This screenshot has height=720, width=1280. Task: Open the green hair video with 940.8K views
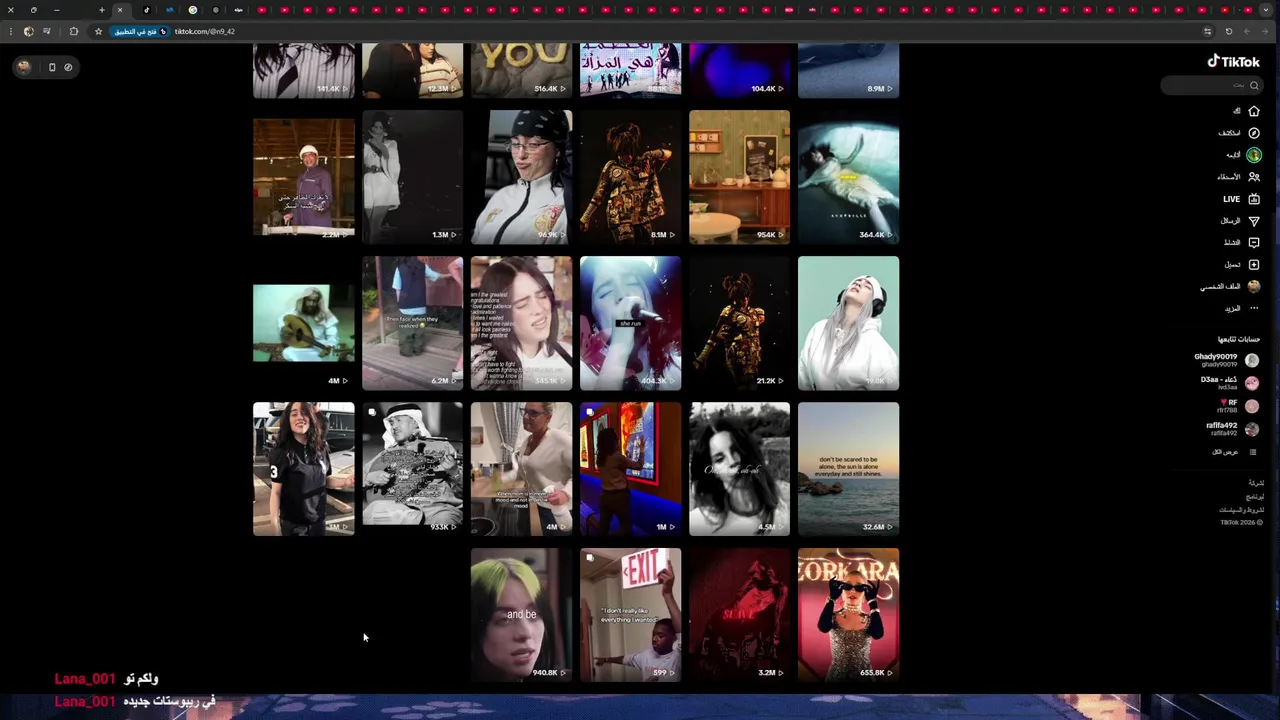pos(521,615)
